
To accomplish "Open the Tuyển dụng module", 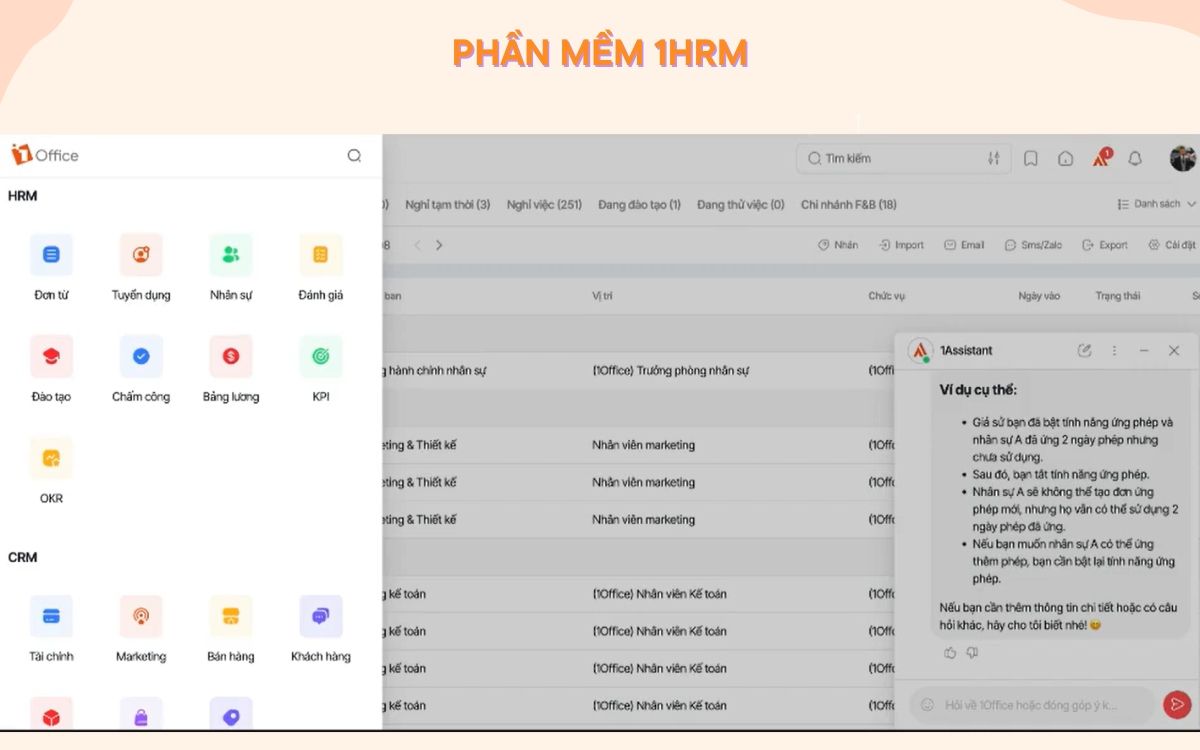I will (141, 267).
